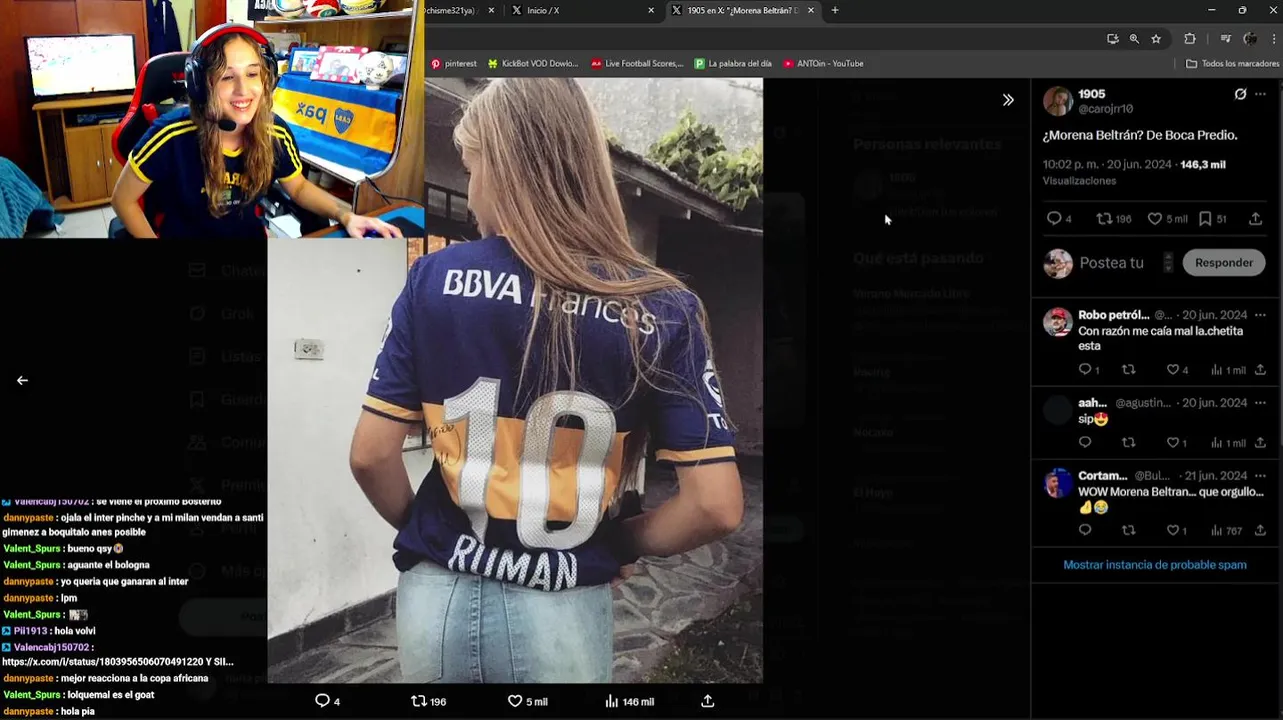Open the browser zoom magnifier icon
The height and width of the screenshot is (720, 1283).
click(x=1134, y=38)
